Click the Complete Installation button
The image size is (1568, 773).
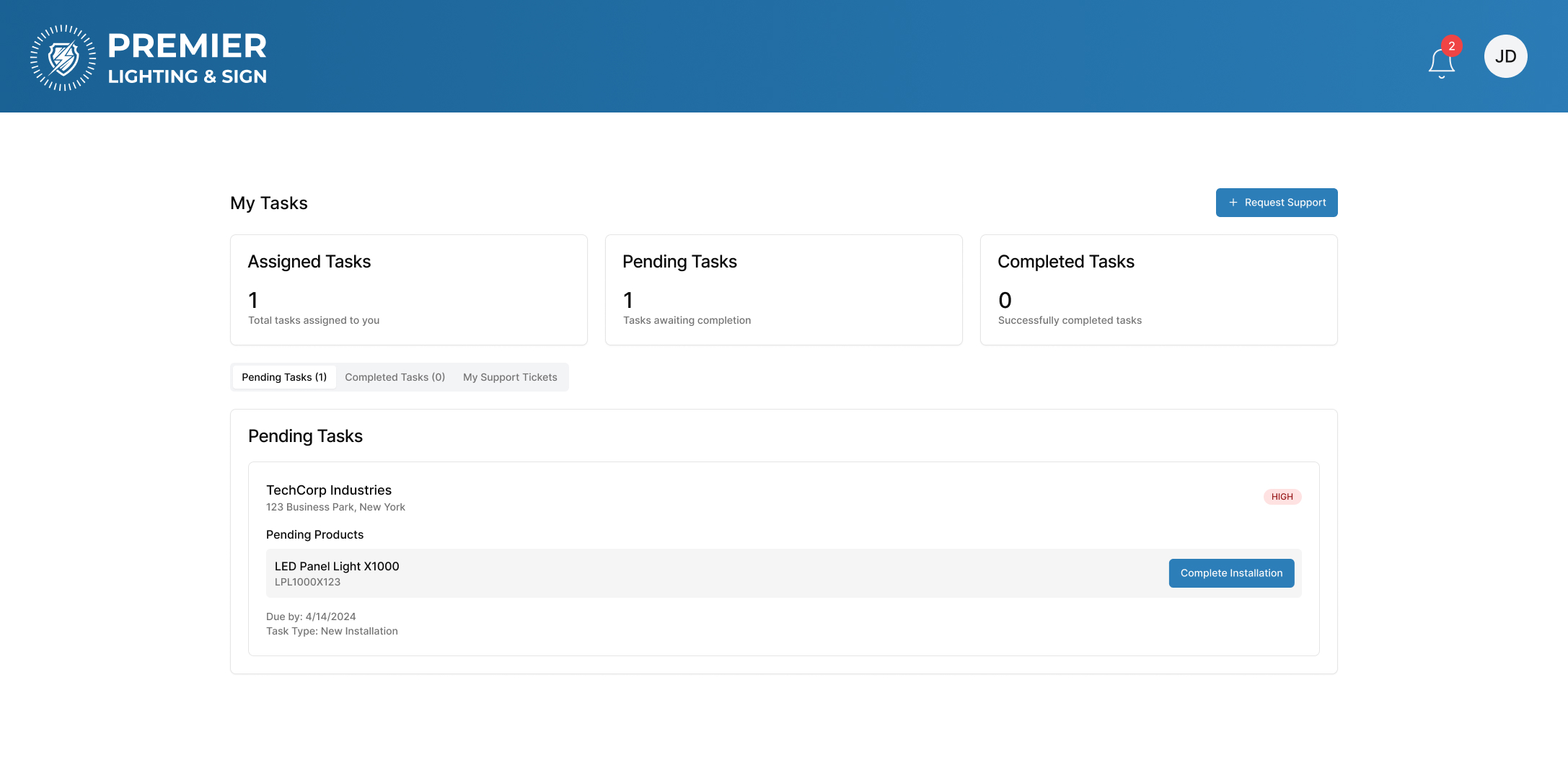[1231, 573]
